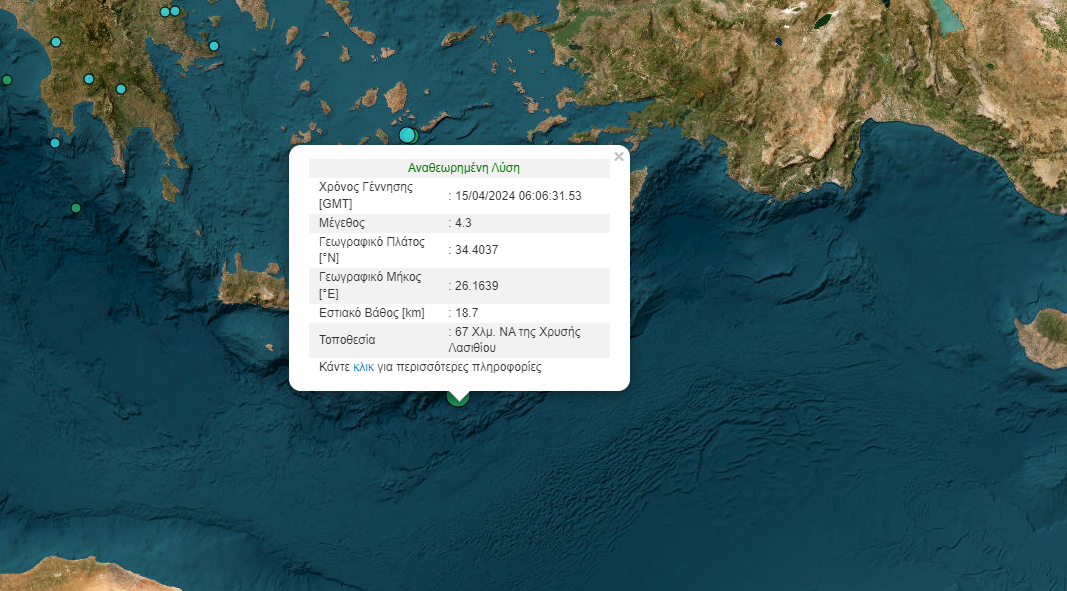Click the longitude value '26.1639'
This screenshot has width=1067, height=591.
coord(476,286)
